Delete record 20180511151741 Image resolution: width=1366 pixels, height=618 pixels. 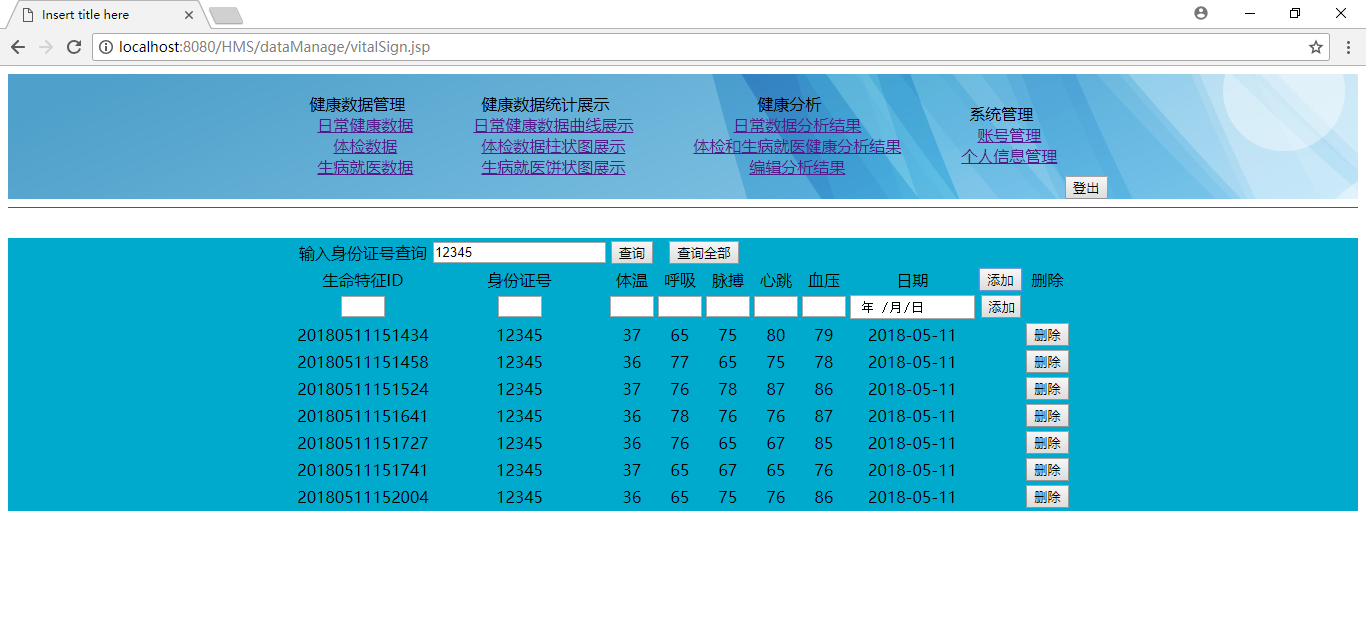tap(1047, 470)
